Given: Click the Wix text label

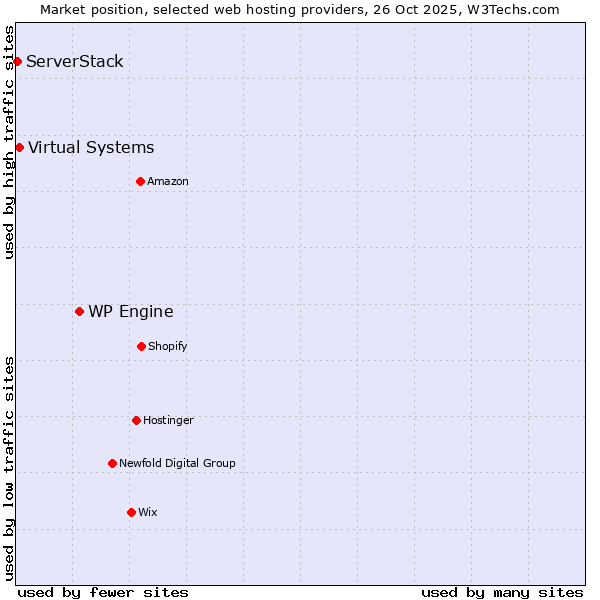Looking at the screenshot, I should (148, 512).
